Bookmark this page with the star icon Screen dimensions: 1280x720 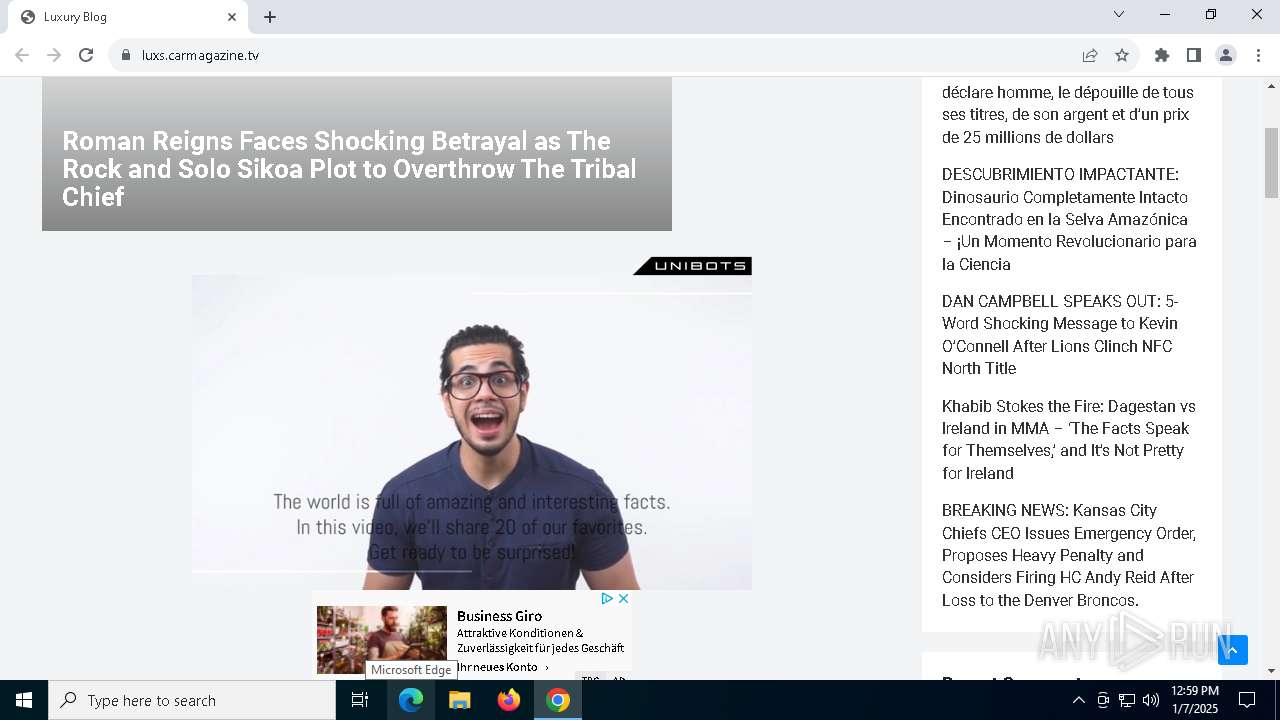pos(1122,55)
